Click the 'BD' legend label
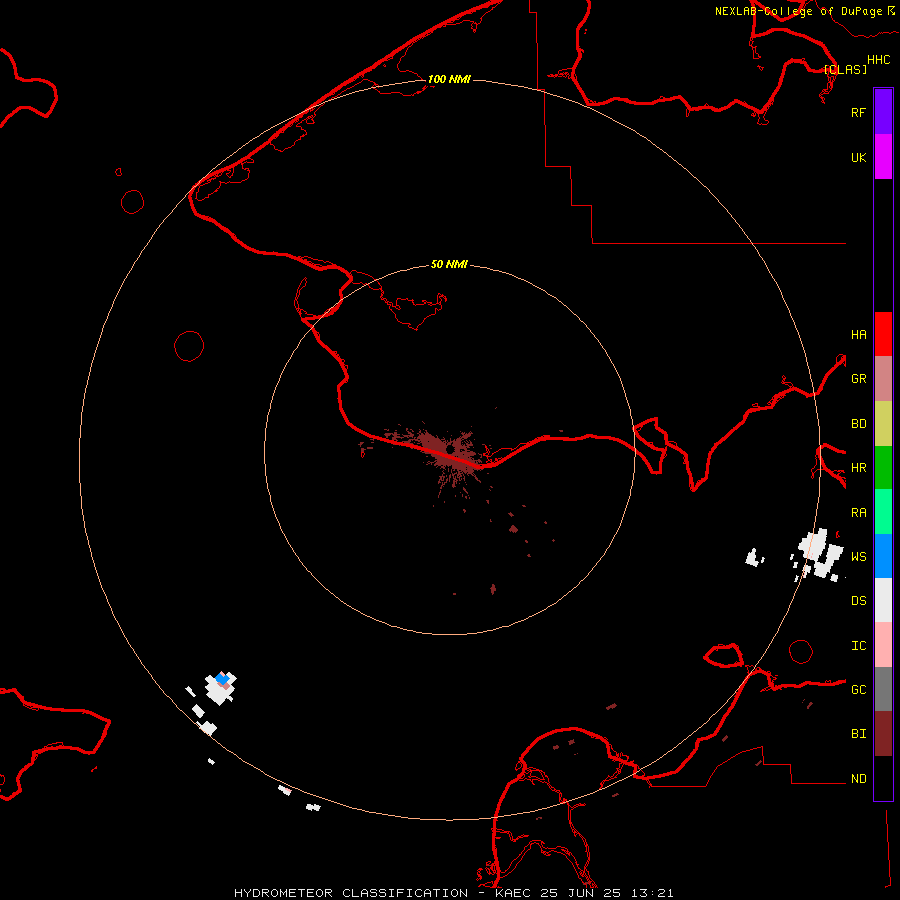This screenshot has height=900, width=900. point(858,424)
